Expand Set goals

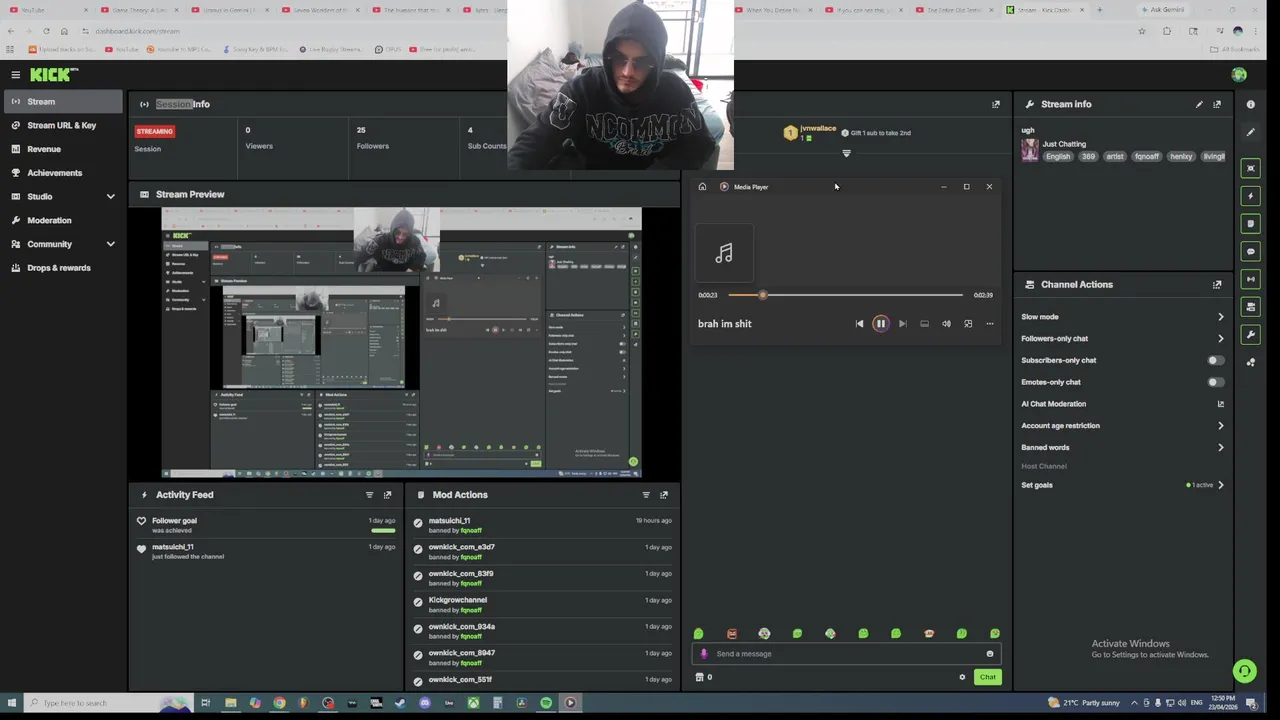1220,485
